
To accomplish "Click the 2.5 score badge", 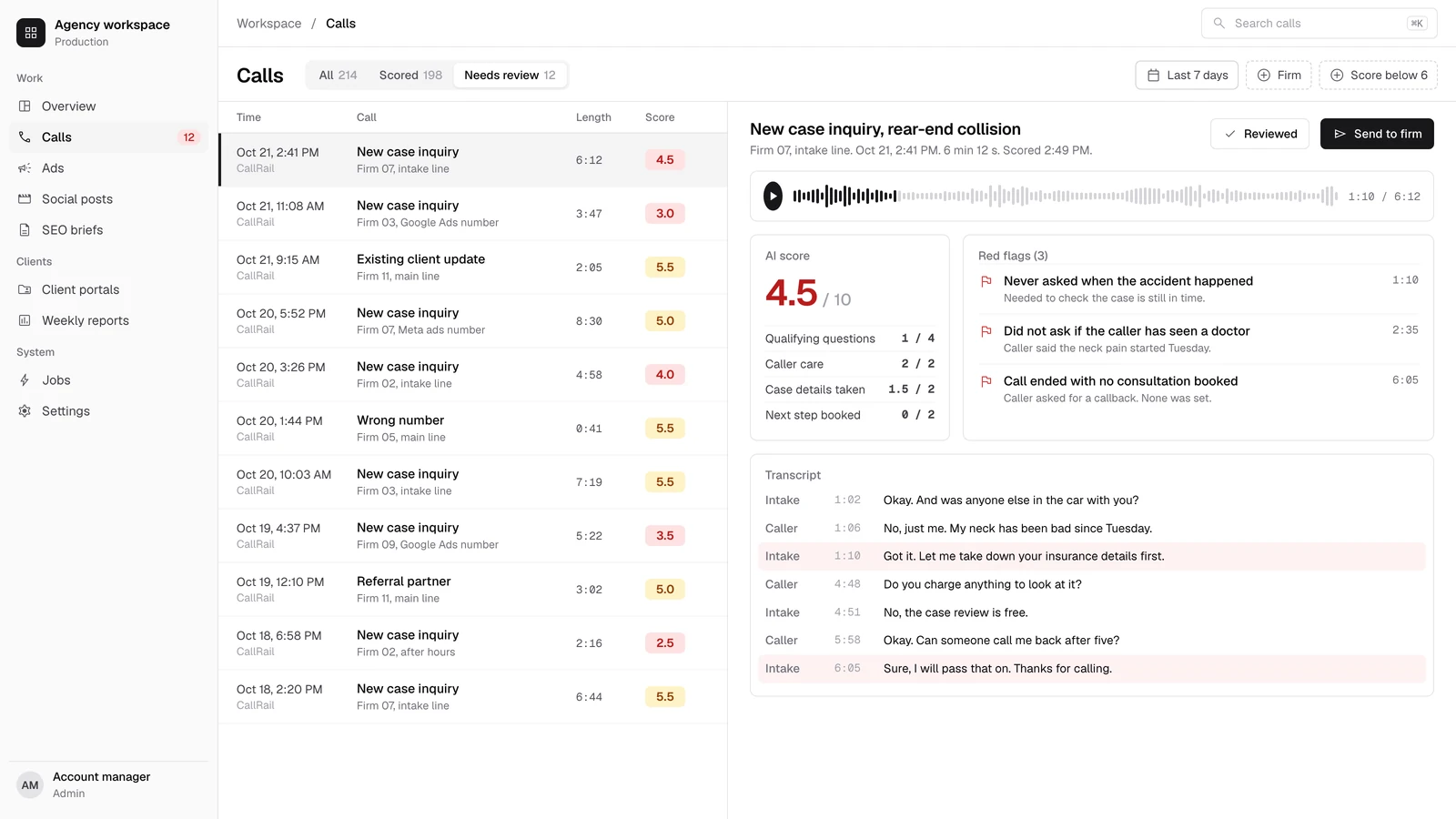I will click(x=665, y=643).
